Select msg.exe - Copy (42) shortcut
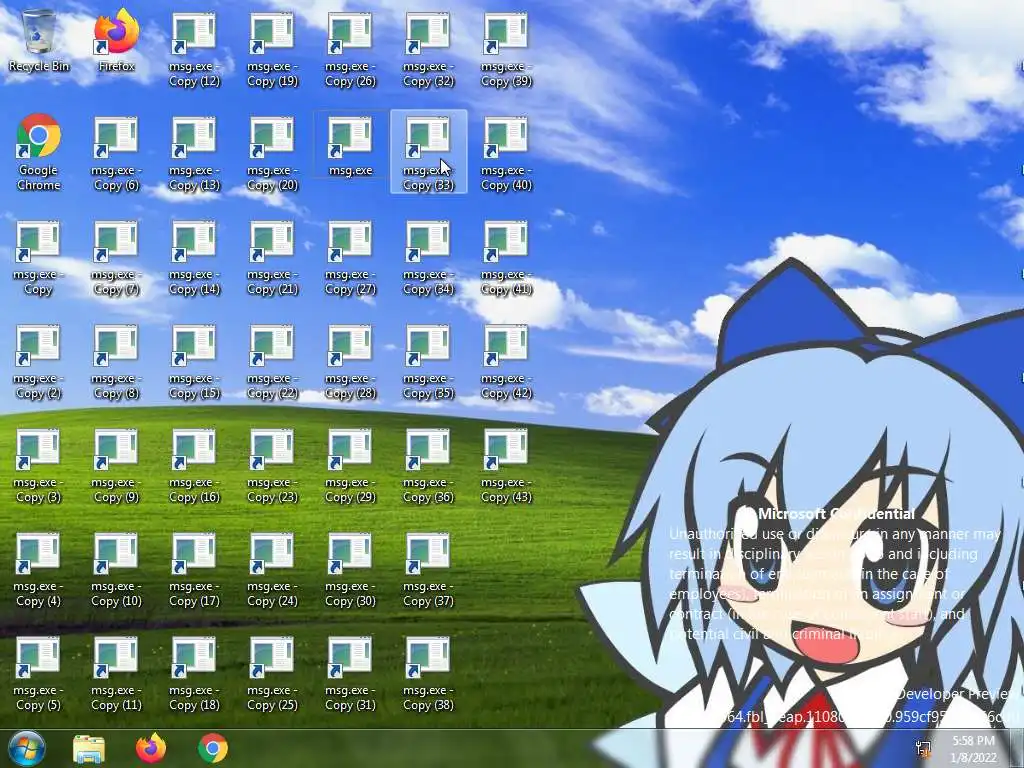Screen dimensions: 1024x768 pyautogui.click(x=506, y=361)
